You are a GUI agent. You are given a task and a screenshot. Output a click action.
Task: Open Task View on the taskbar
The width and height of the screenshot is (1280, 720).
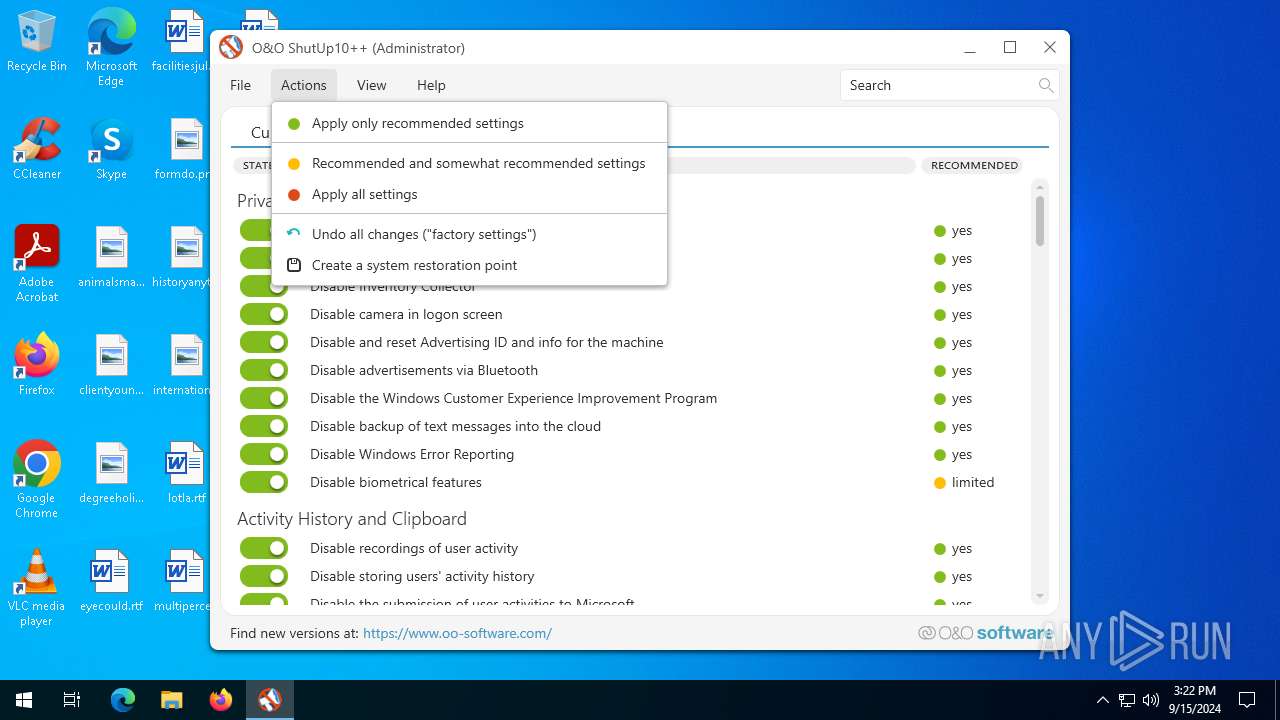tap(72, 700)
